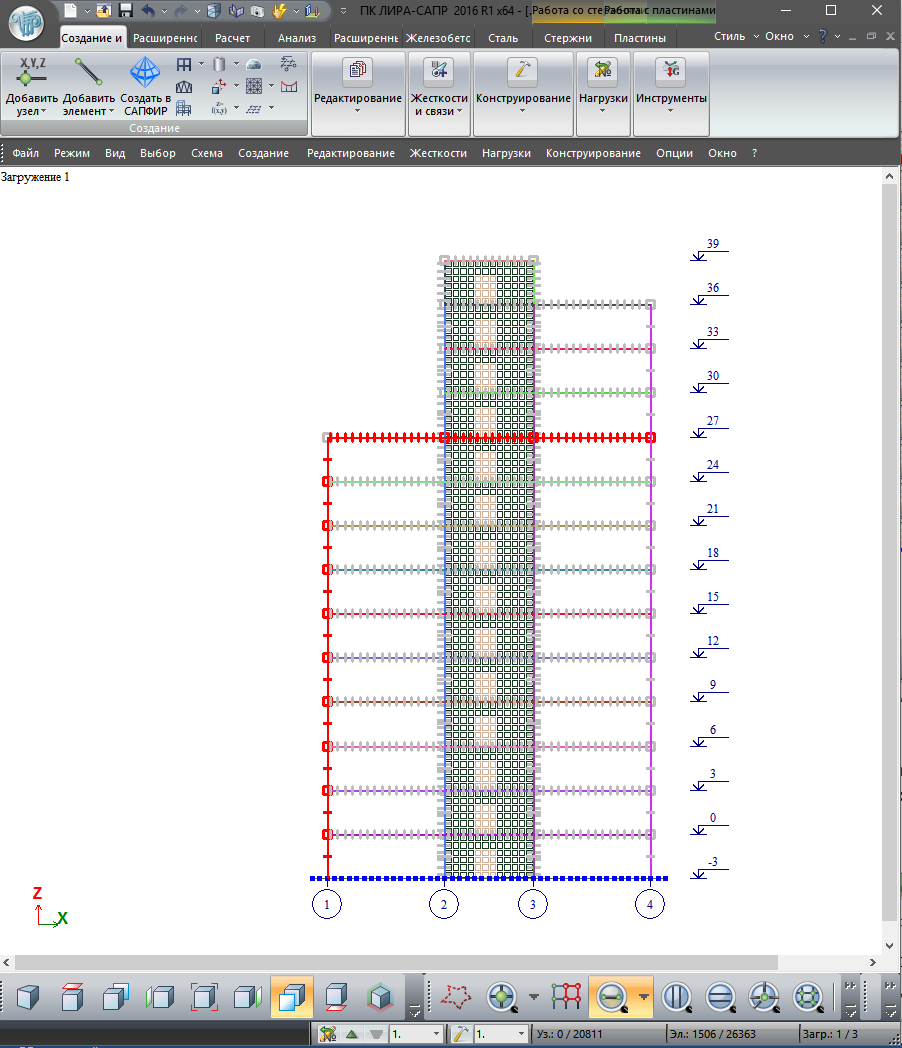Click the next load case up arrow
The image size is (902, 1048).
click(x=351, y=1034)
